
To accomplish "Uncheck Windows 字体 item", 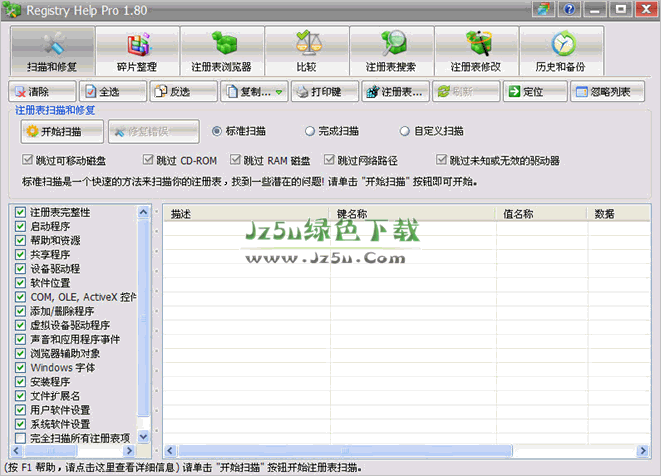I will coord(20,367).
